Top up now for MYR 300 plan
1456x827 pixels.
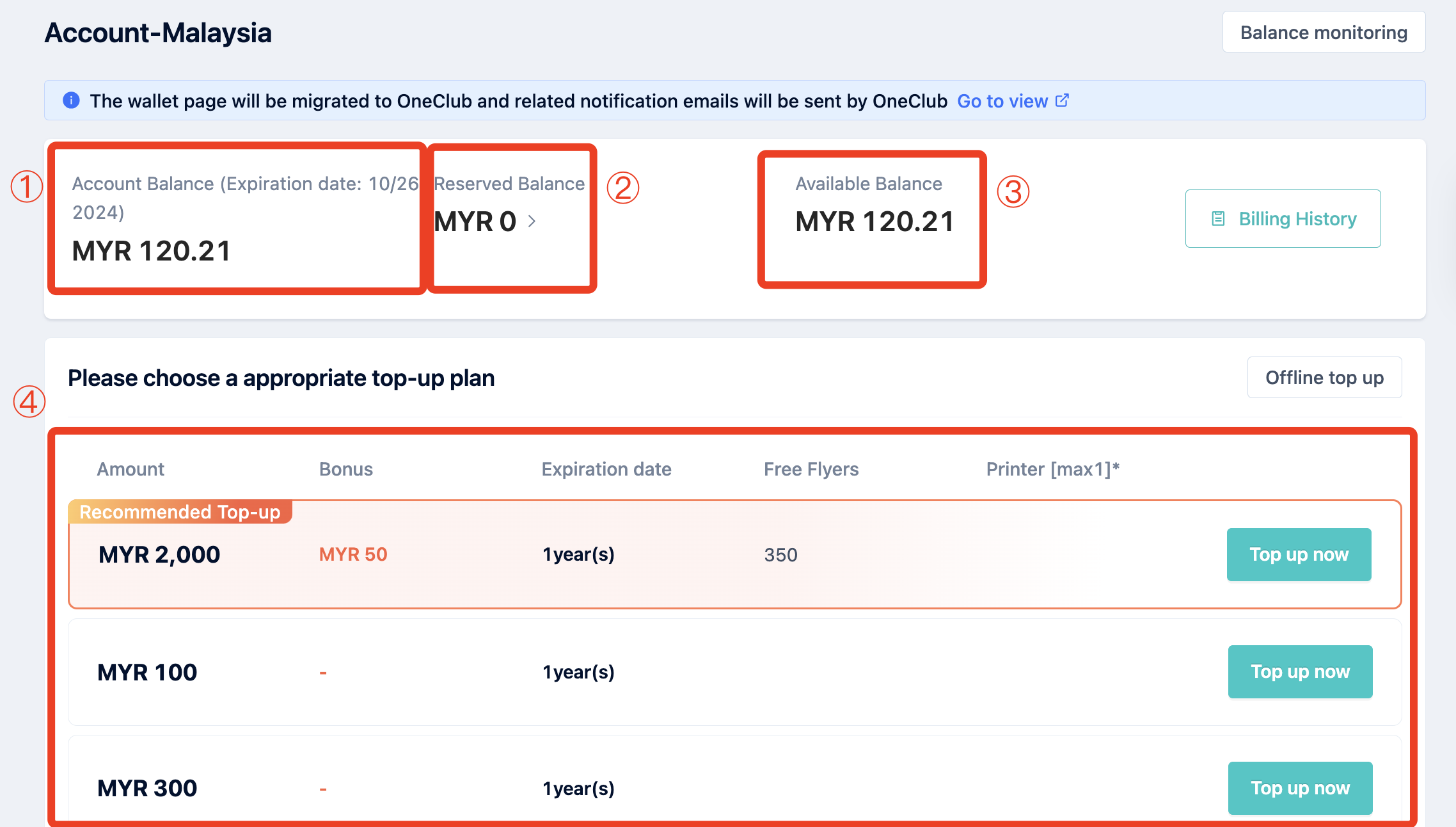[x=1300, y=788]
